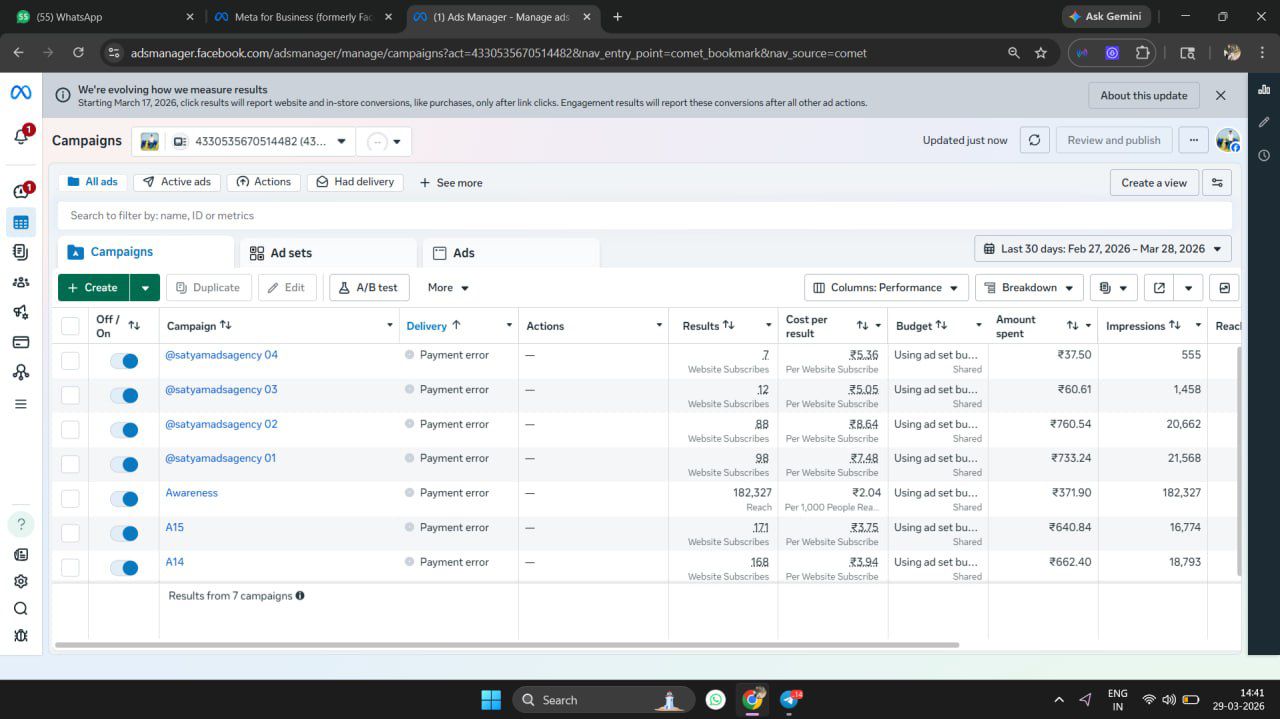This screenshot has height=719, width=1280.
Task: Expand the Columns: Performance dropdown
Action: coord(886,288)
